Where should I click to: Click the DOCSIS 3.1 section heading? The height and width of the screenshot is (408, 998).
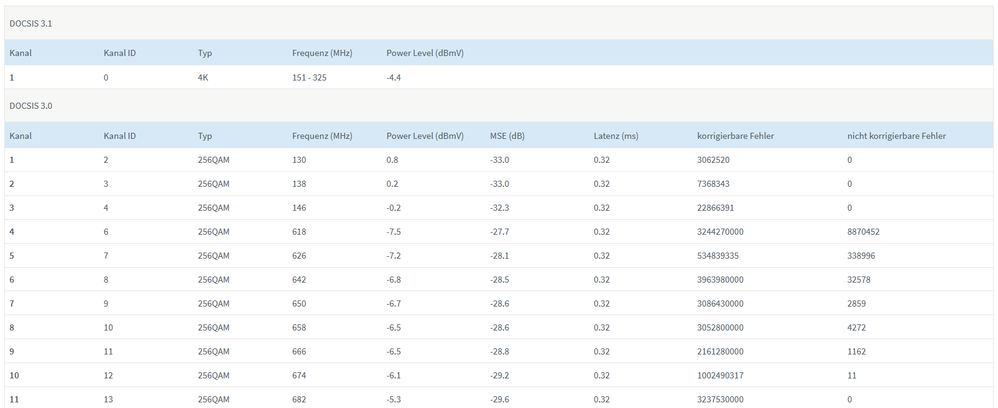pos(31,22)
